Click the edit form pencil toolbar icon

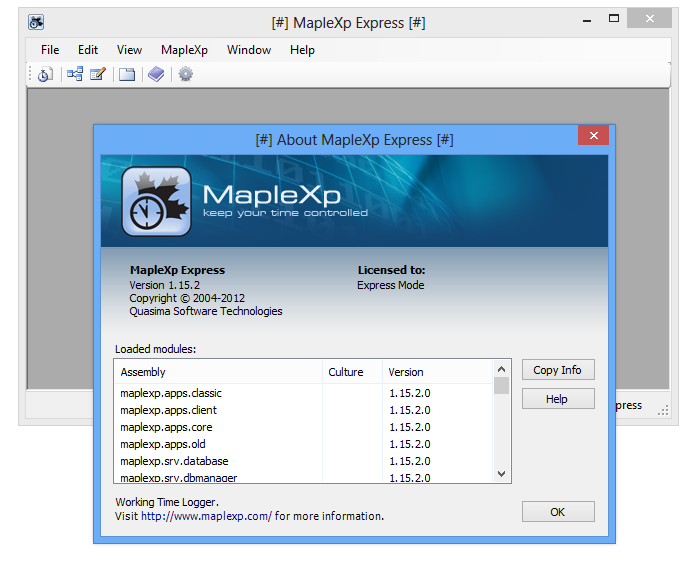click(x=98, y=74)
